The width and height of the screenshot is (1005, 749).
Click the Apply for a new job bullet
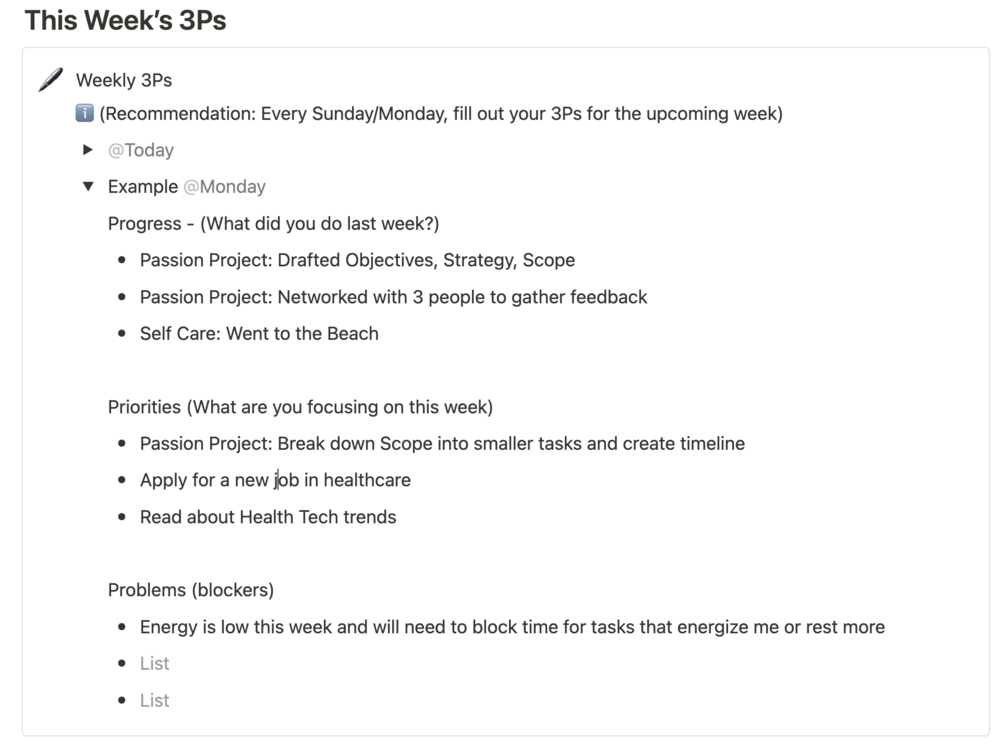pos(275,480)
